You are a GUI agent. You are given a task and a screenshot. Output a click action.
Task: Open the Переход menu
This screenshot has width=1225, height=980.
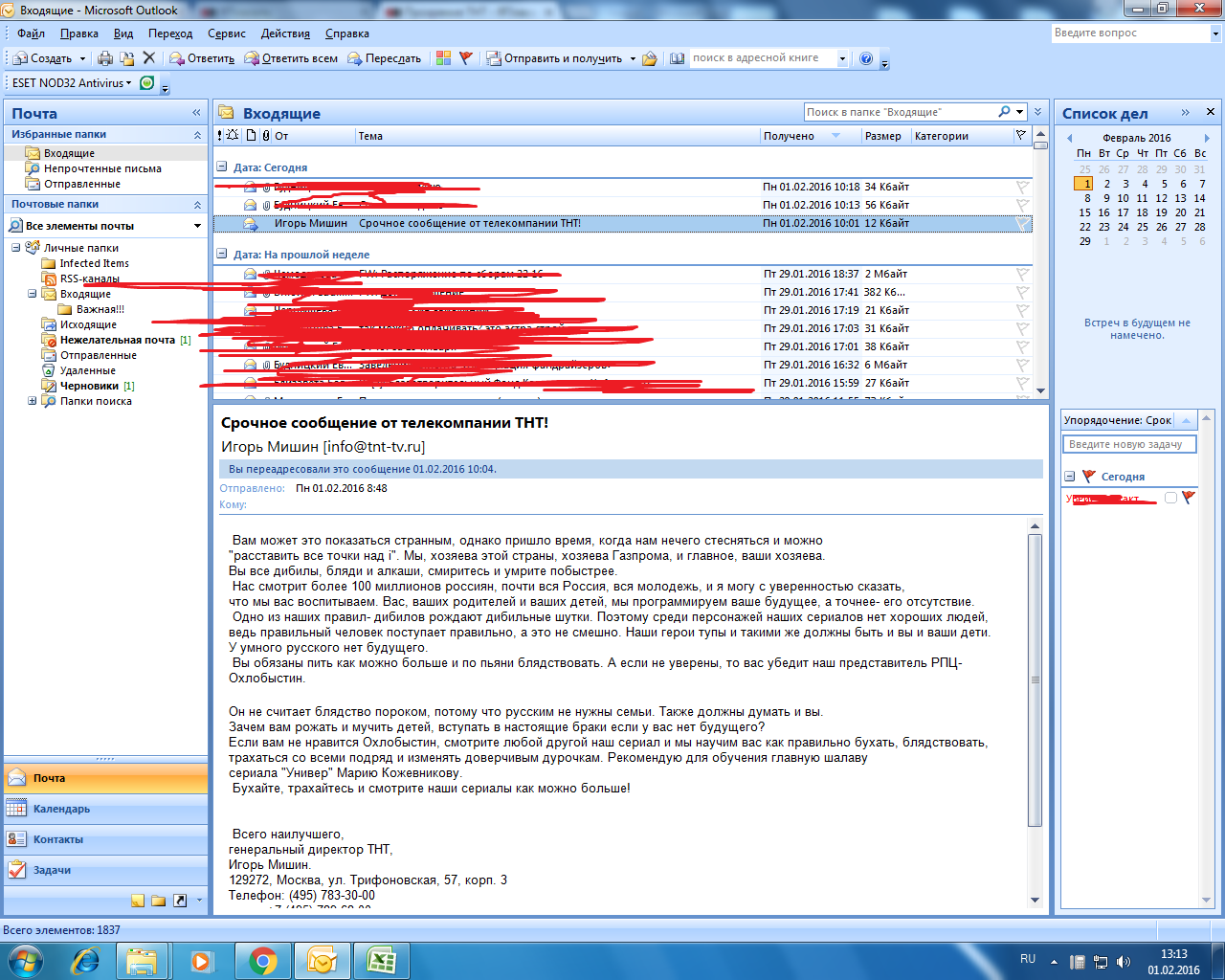point(170,33)
